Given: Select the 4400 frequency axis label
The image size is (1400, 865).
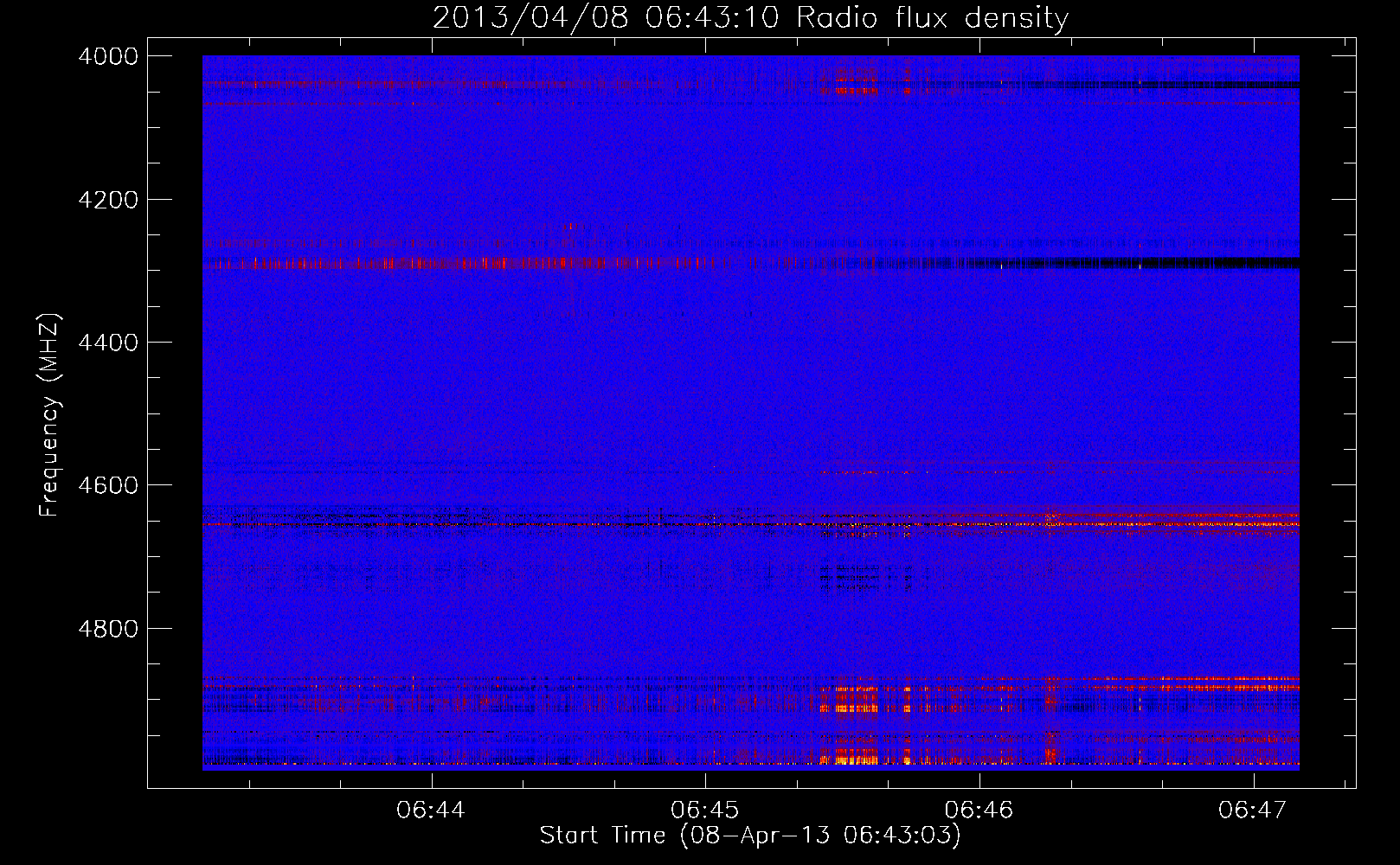Looking at the screenshot, I should click(108, 343).
